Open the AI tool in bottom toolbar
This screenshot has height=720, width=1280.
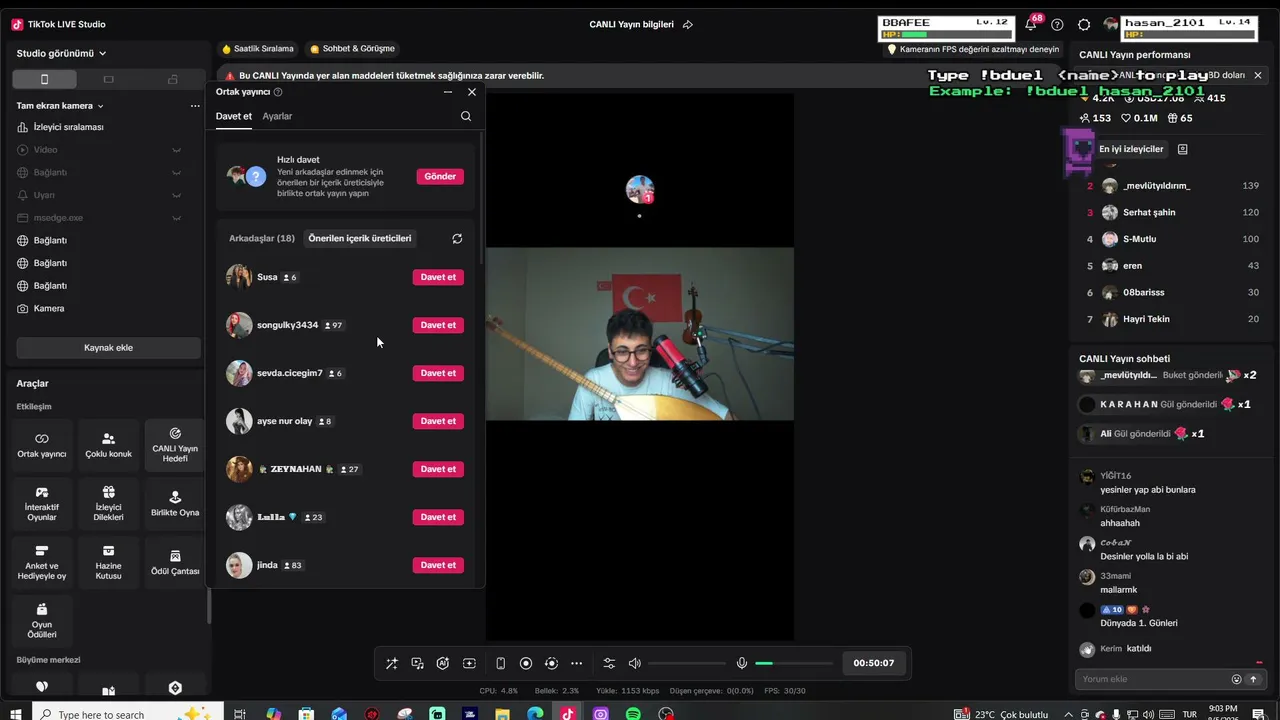pyautogui.click(x=443, y=663)
